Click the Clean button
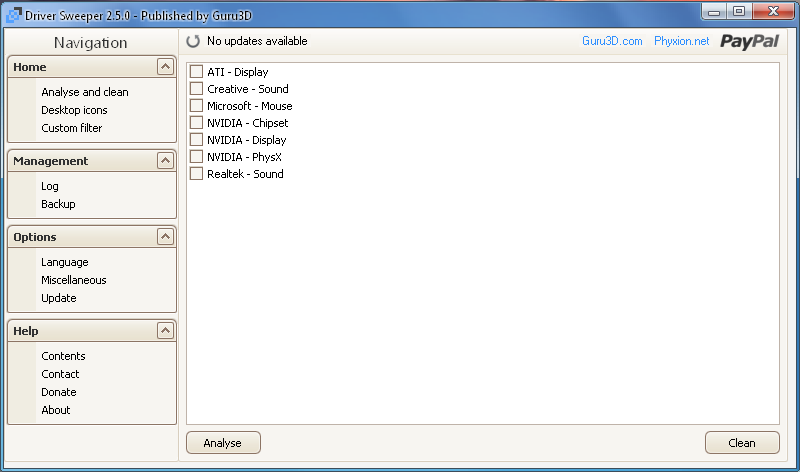The image size is (800, 472). tap(742, 442)
